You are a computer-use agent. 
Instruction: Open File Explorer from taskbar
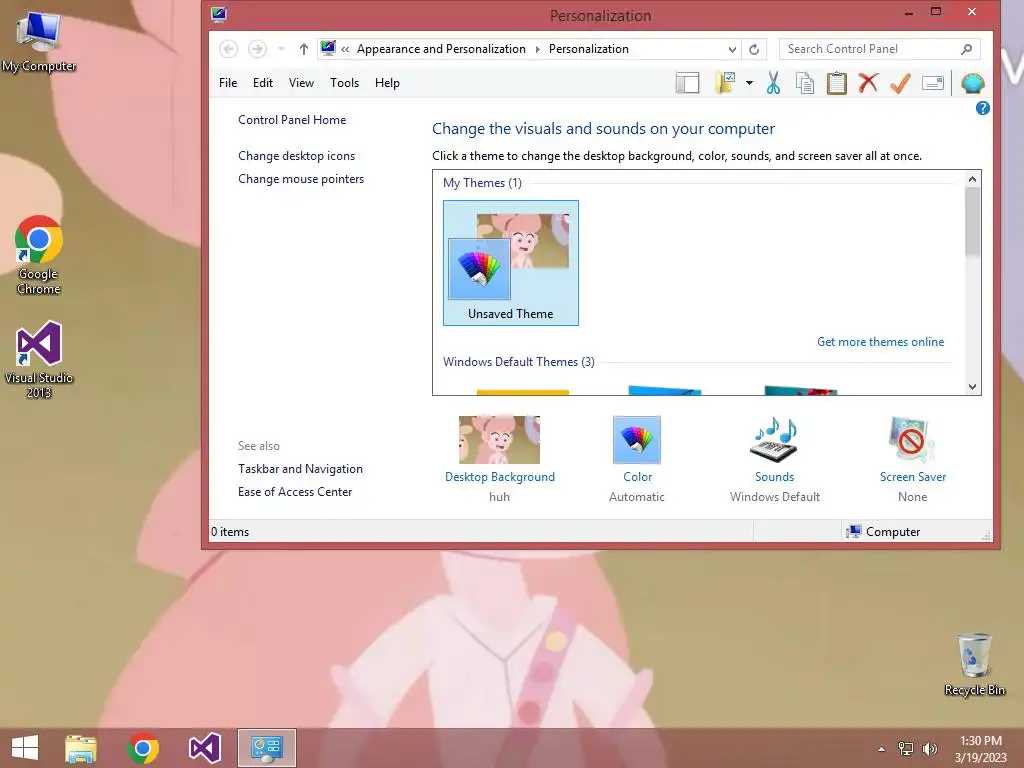coord(80,748)
